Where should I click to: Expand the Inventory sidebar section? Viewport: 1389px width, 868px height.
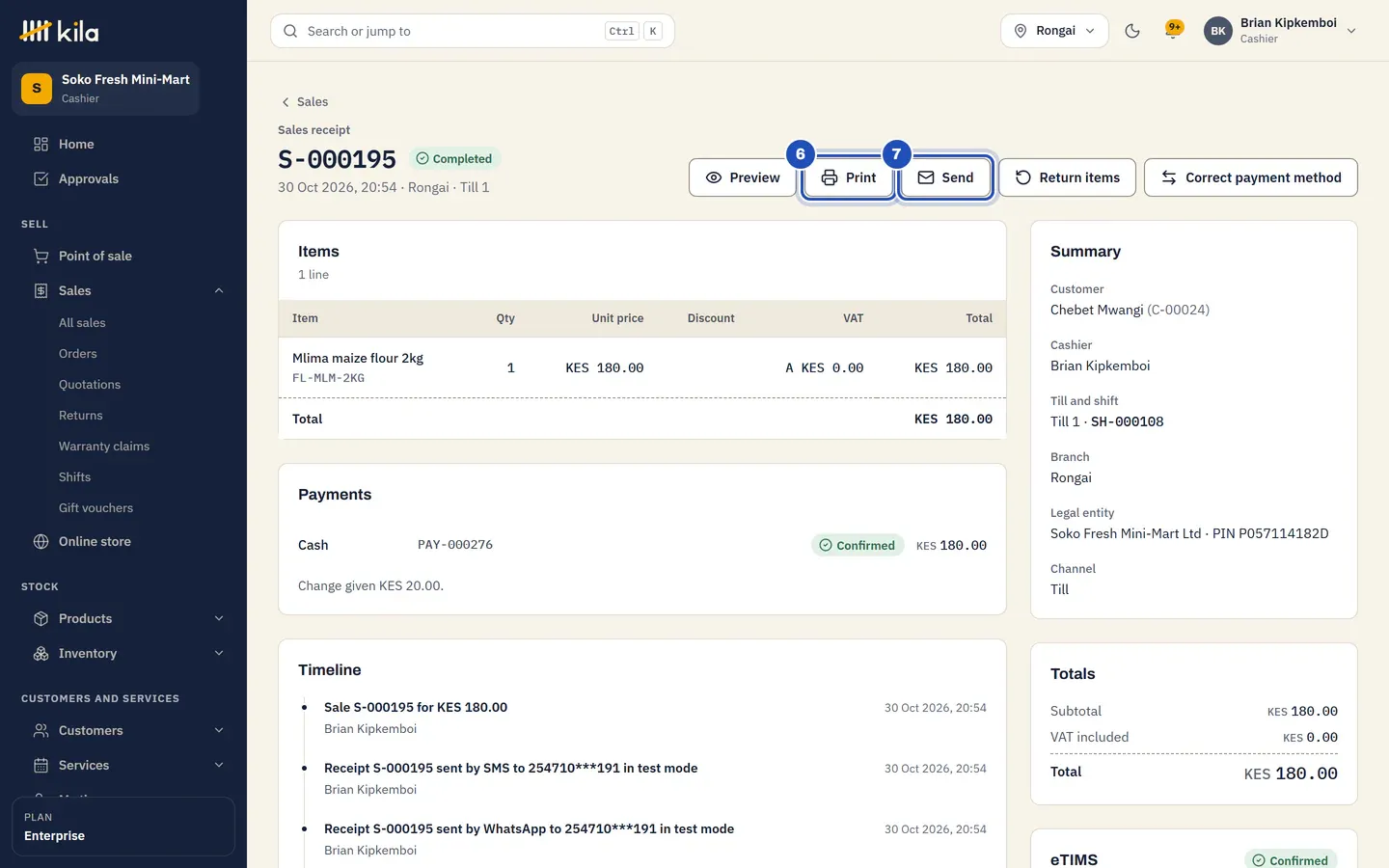219,653
